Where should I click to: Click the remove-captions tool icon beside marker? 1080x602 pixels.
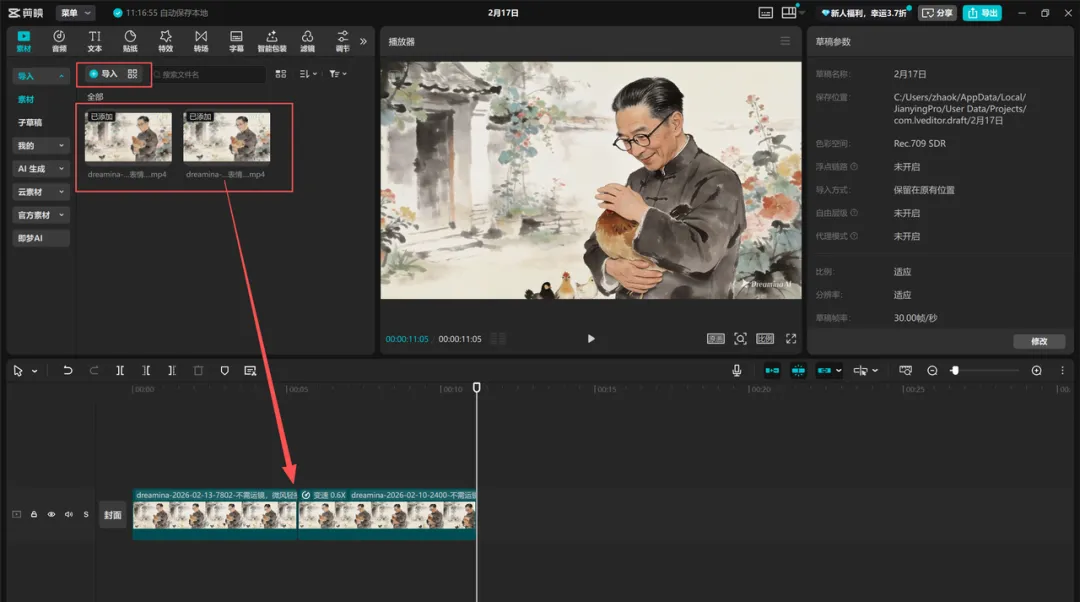tap(250, 371)
